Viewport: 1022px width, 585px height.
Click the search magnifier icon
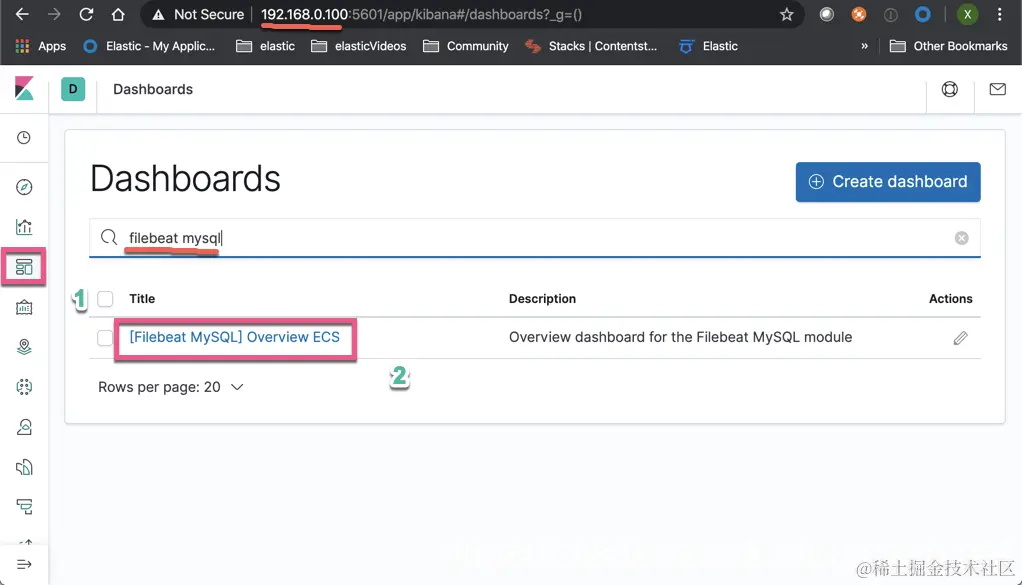click(x=109, y=237)
